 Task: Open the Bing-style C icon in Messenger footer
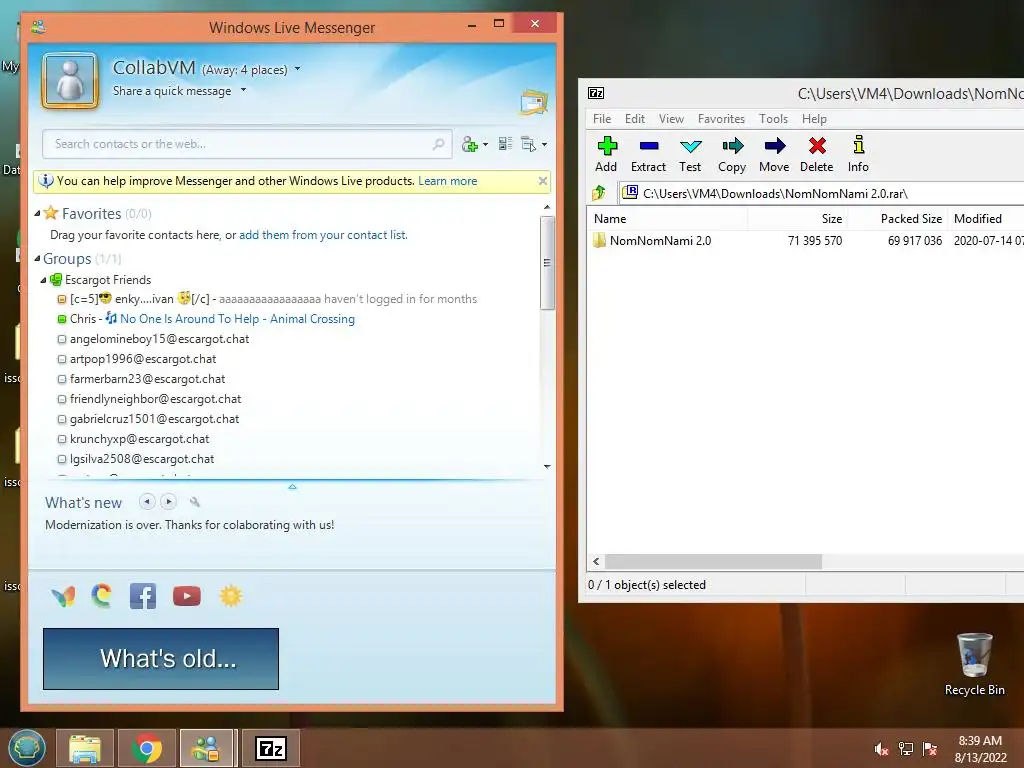tap(102, 596)
